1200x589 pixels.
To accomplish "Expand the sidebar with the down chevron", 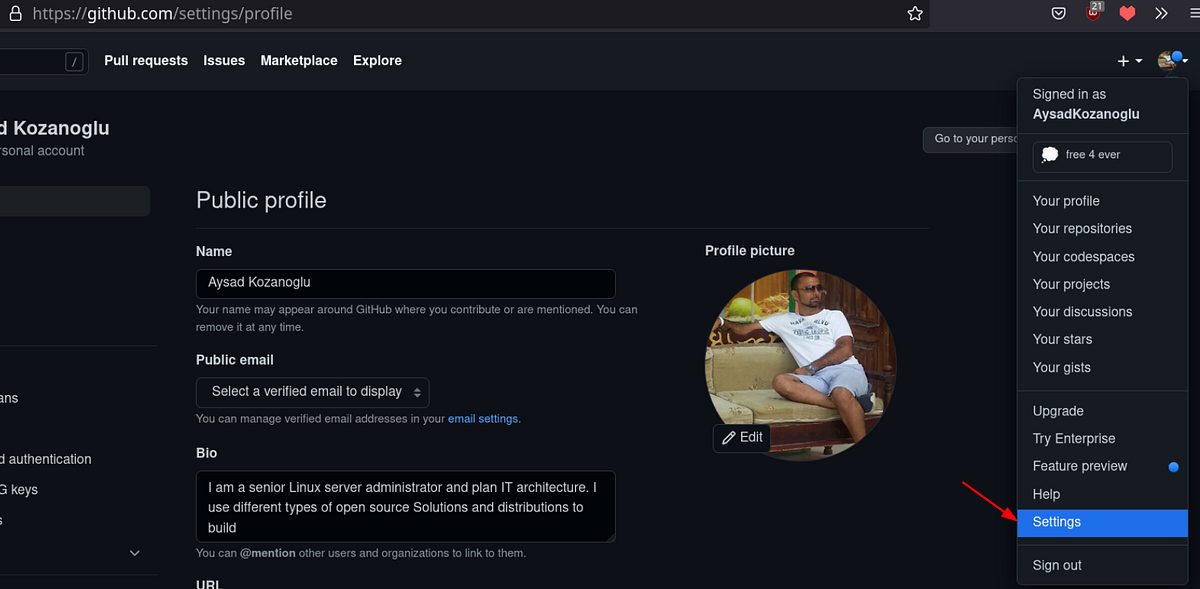I will click(134, 552).
